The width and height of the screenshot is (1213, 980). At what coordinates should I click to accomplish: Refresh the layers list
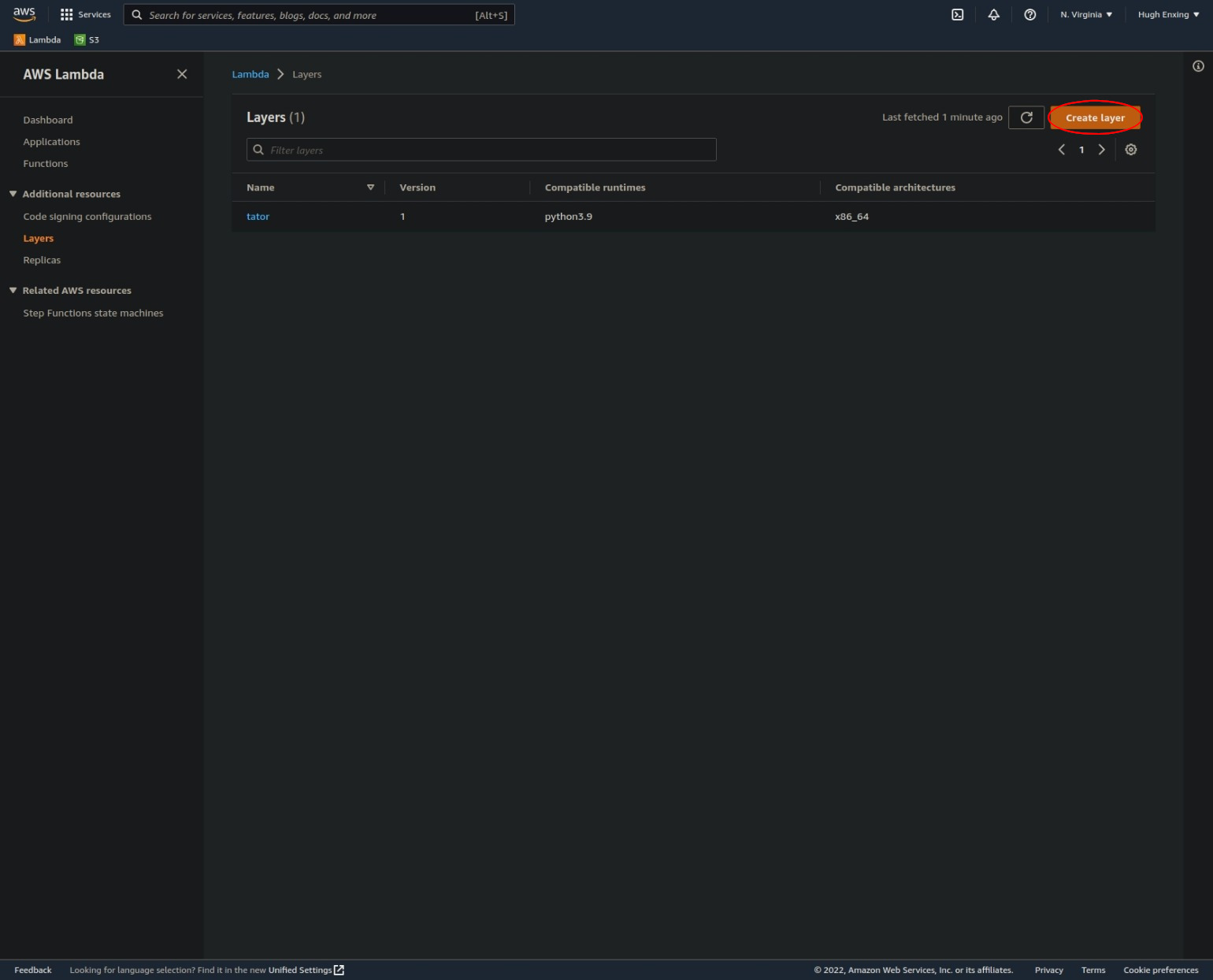[1026, 117]
